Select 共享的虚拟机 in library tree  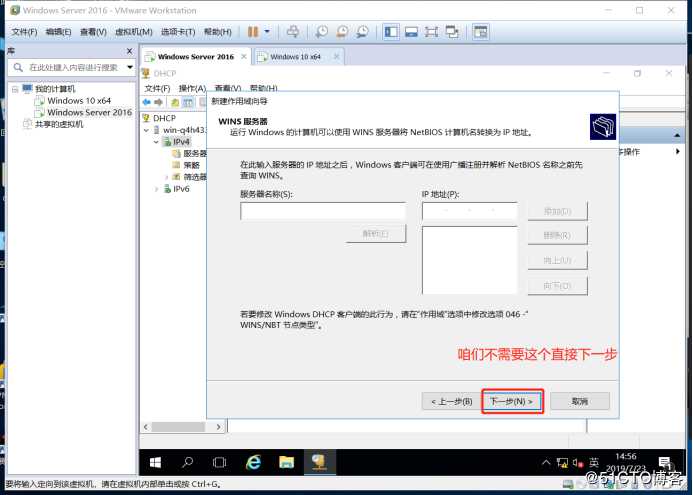tap(59, 124)
